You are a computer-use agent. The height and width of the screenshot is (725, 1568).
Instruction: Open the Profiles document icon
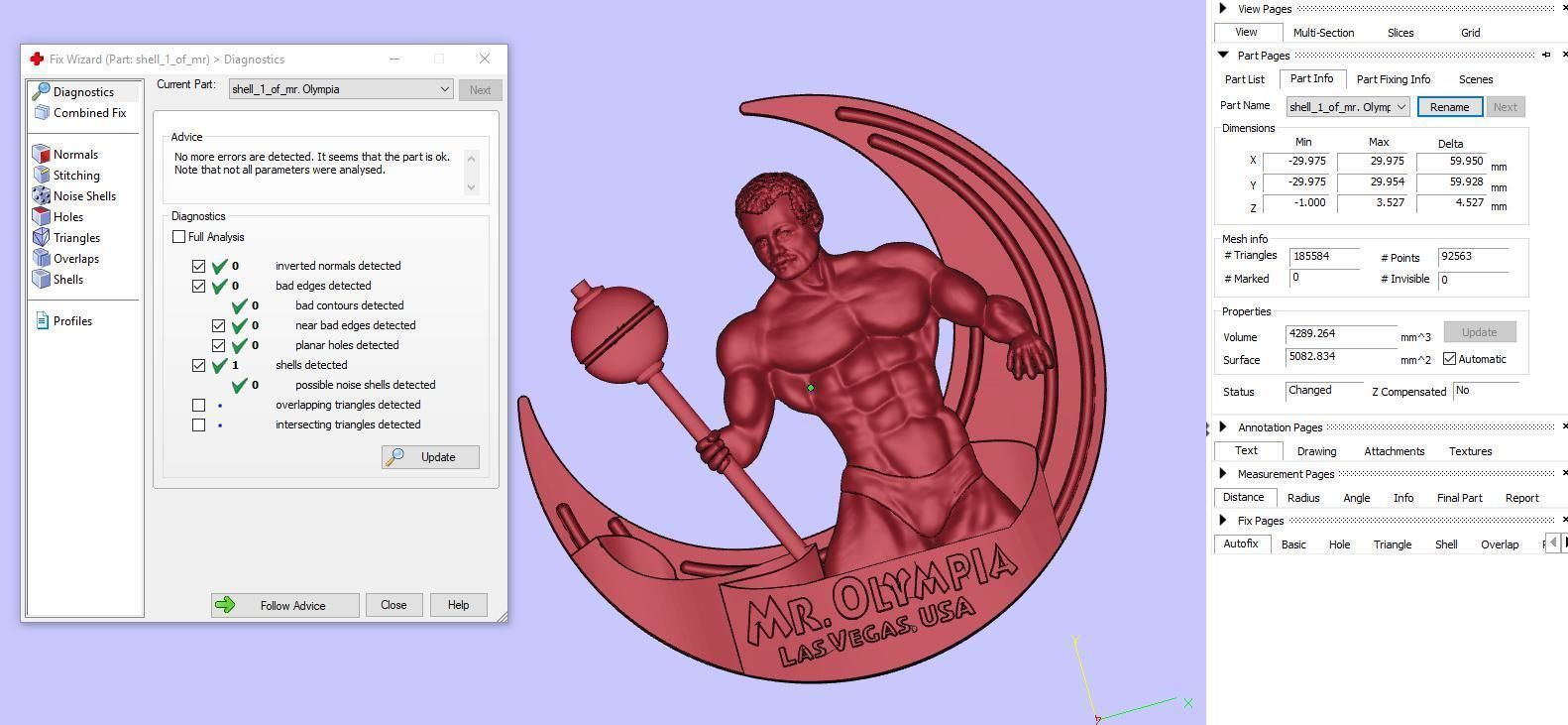point(42,320)
